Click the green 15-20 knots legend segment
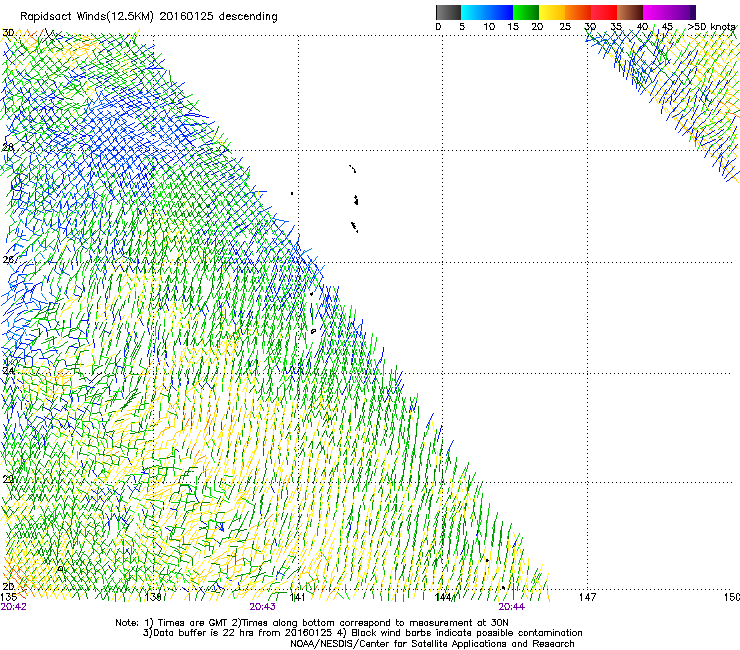Viewport: 740px width, 650px height. (x=526, y=12)
